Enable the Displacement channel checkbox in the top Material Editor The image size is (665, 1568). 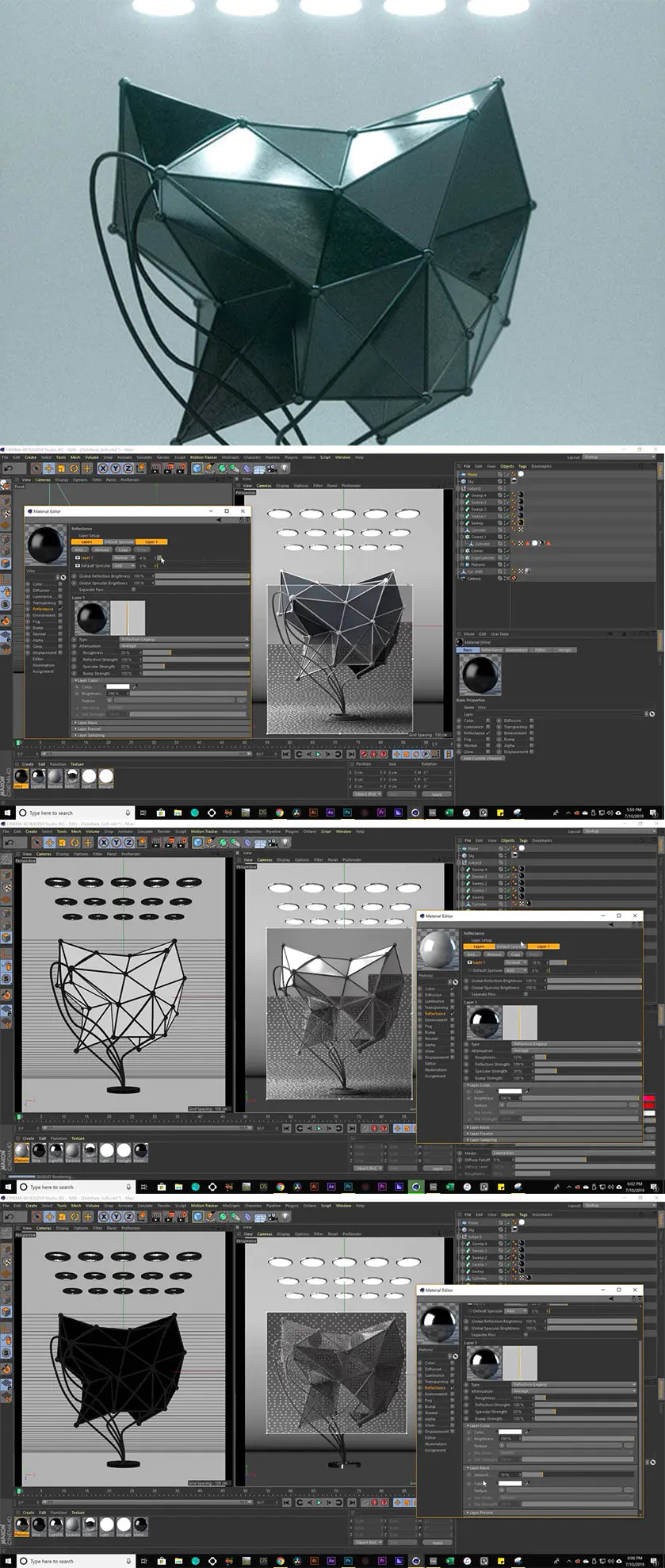(x=59, y=652)
